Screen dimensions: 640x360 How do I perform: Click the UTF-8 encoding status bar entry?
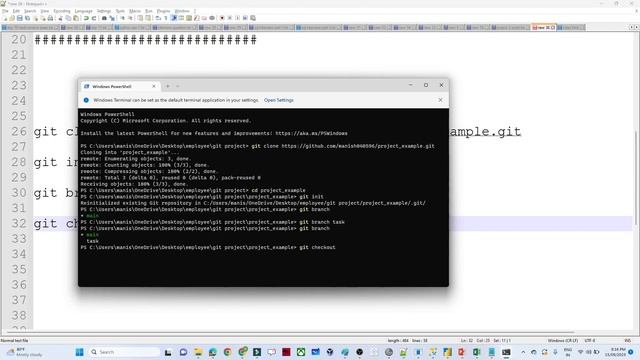pyautogui.click(x=590, y=340)
